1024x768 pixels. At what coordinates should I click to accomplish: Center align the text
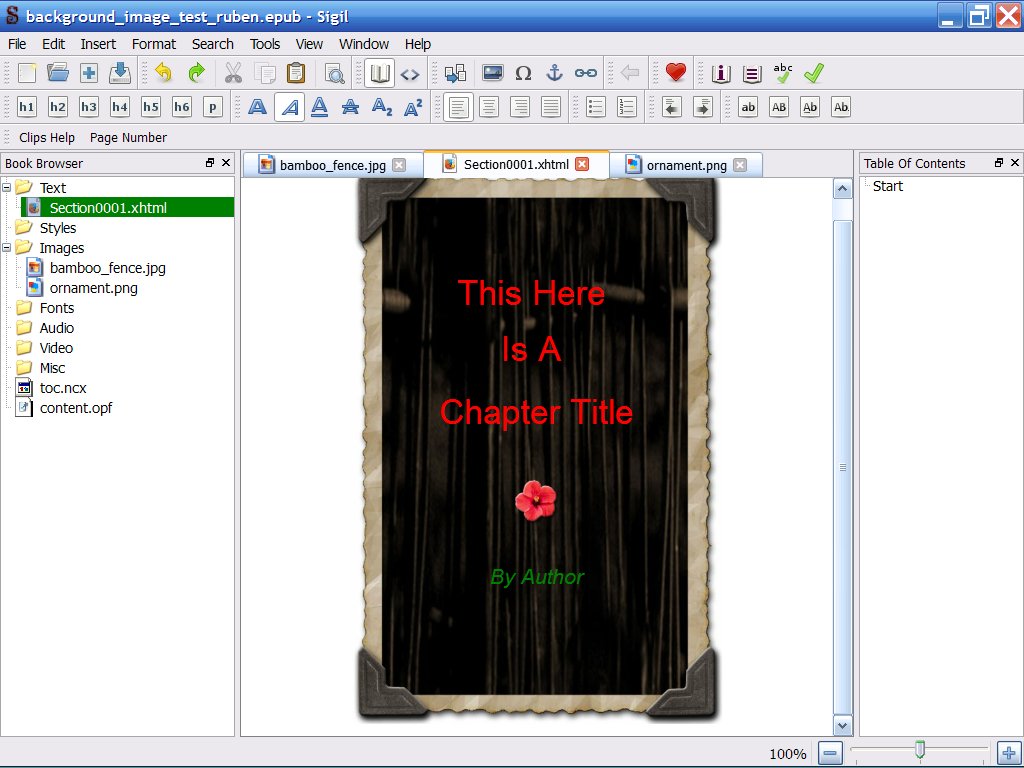[489, 107]
